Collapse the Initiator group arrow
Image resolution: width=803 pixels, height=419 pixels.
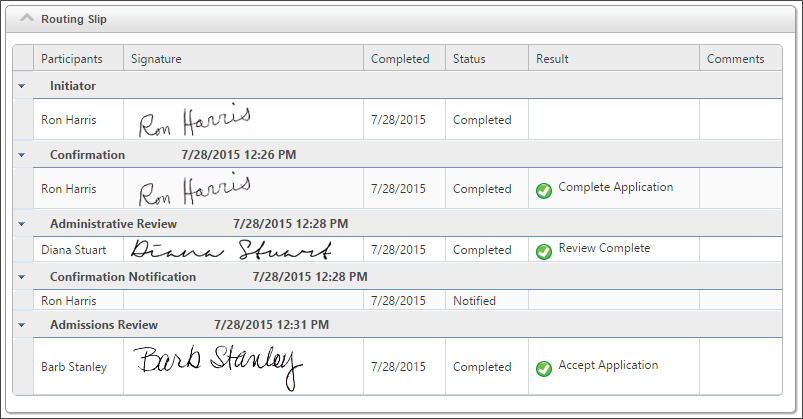[22, 87]
